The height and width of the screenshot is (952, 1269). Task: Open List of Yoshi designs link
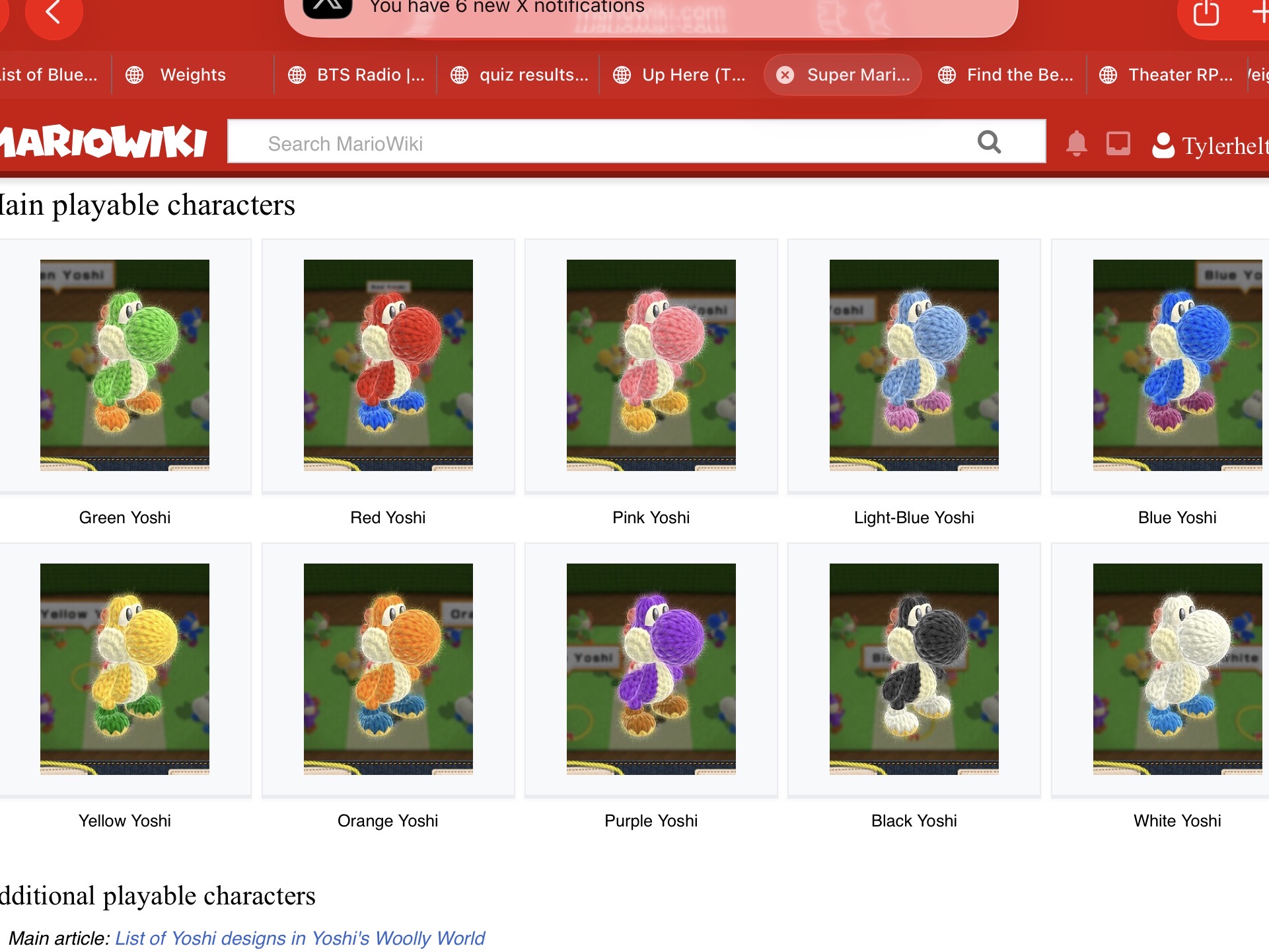click(300, 938)
